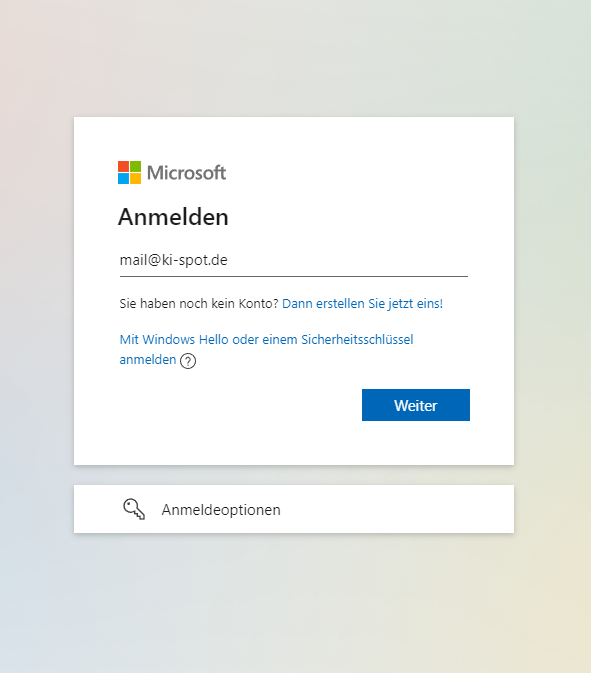Image resolution: width=591 pixels, height=673 pixels.
Task: Click the red square of the logo
Action: [x=124, y=167]
